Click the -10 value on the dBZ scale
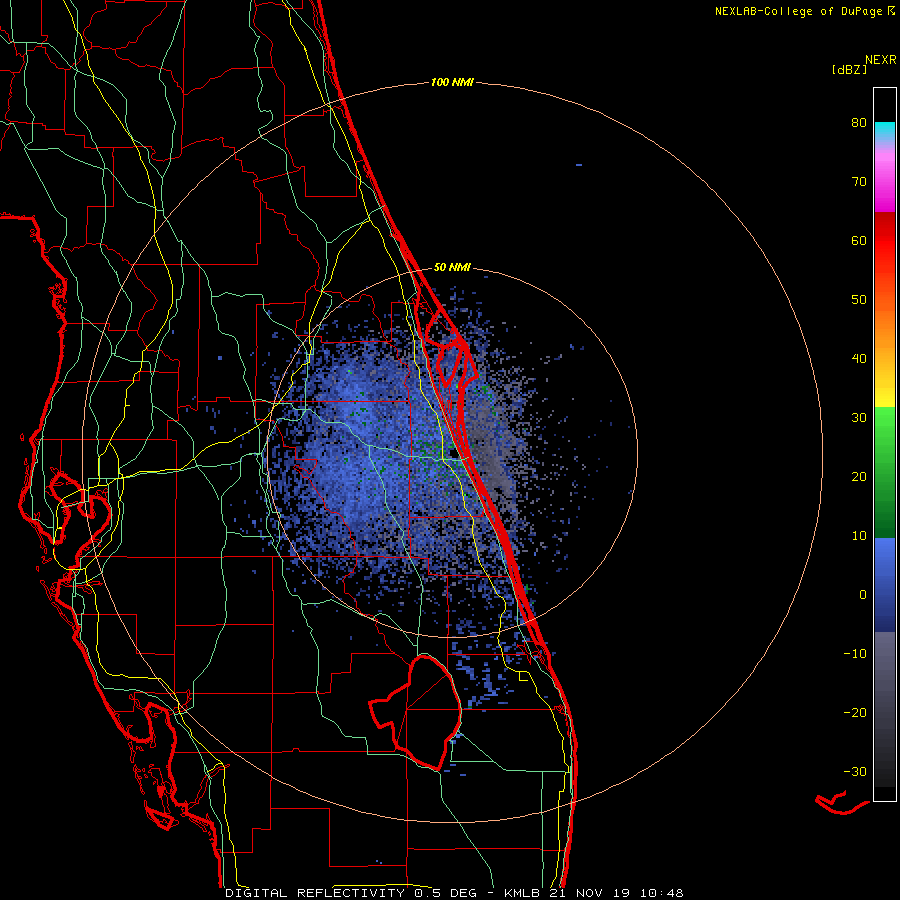This screenshot has width=900, height=900. click(855, 654)
